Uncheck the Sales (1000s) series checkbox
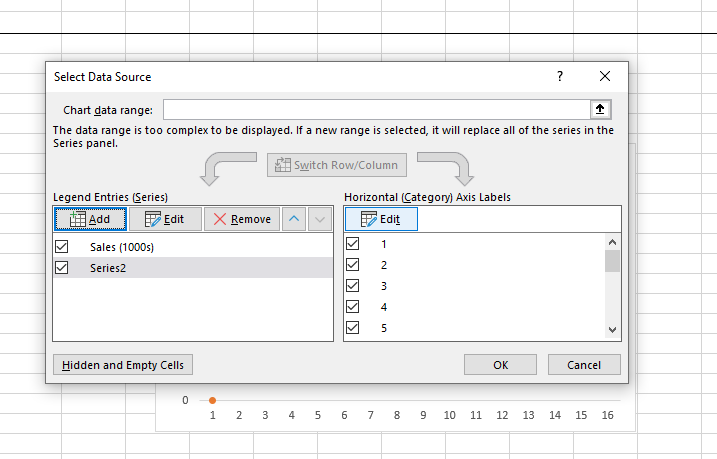717x459 pixels. (x=62, y=246)
